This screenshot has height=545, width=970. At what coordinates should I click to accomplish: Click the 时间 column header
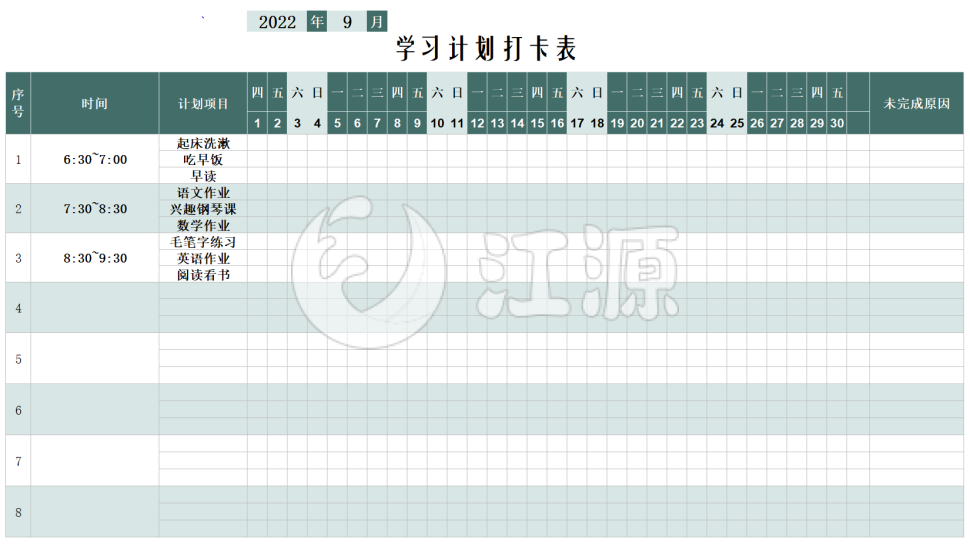[x=95, y=103]
